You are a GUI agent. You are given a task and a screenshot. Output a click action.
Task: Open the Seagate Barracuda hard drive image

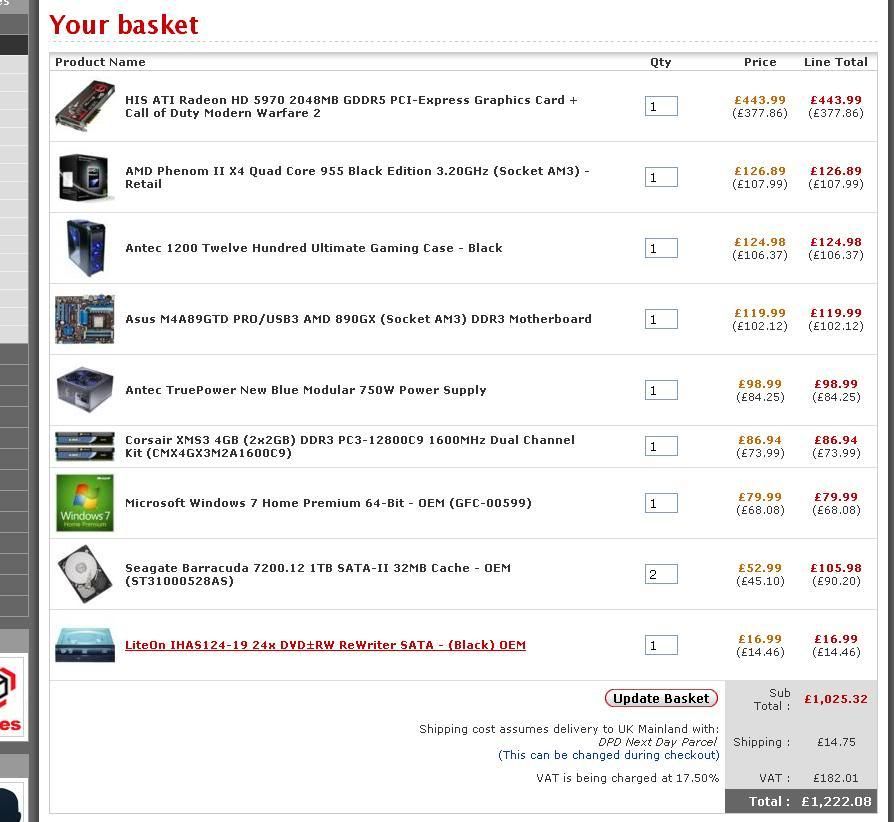coord(85,574)
